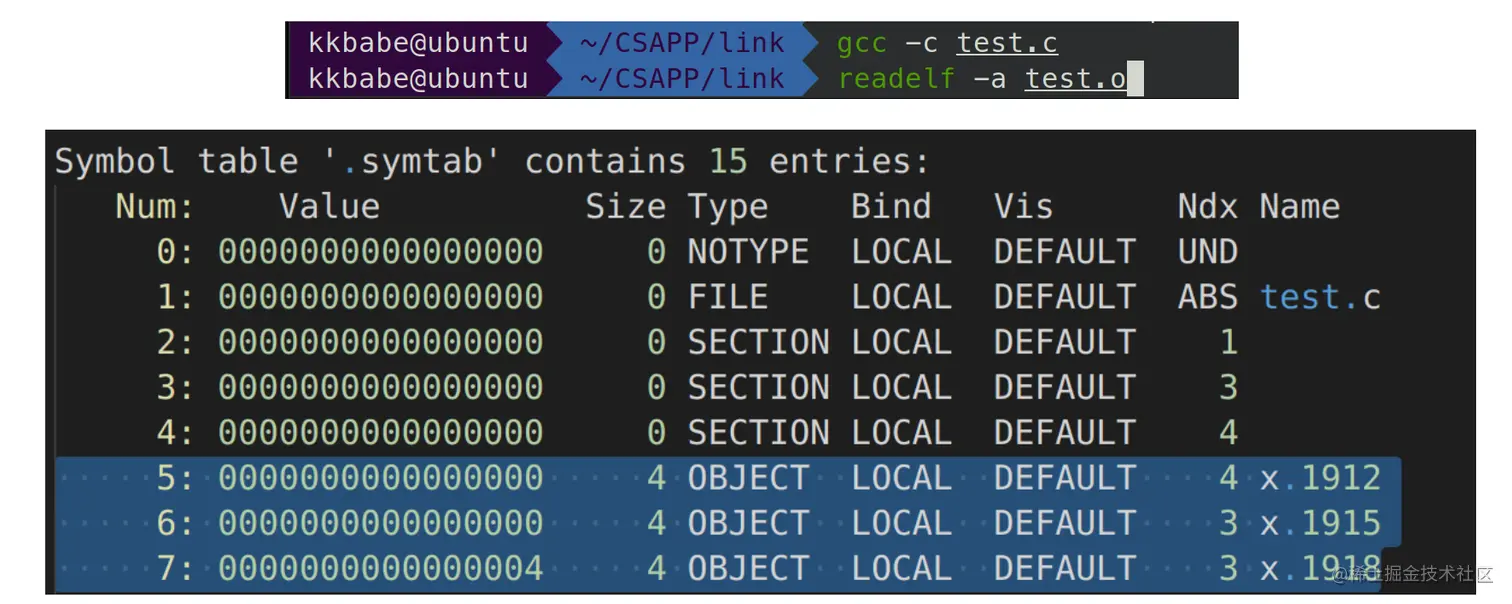Click value 0000000000000004 in row 7
The image size is (1512, 604).
tap(381, 568)
